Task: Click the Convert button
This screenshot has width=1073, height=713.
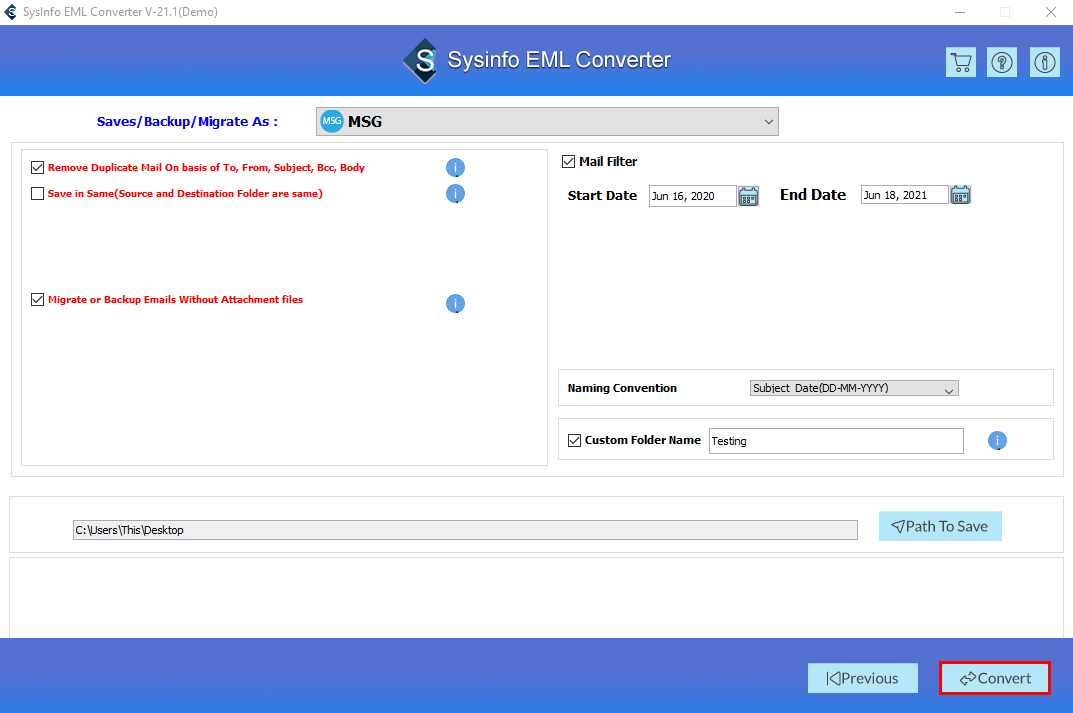Action: (994, 678)
